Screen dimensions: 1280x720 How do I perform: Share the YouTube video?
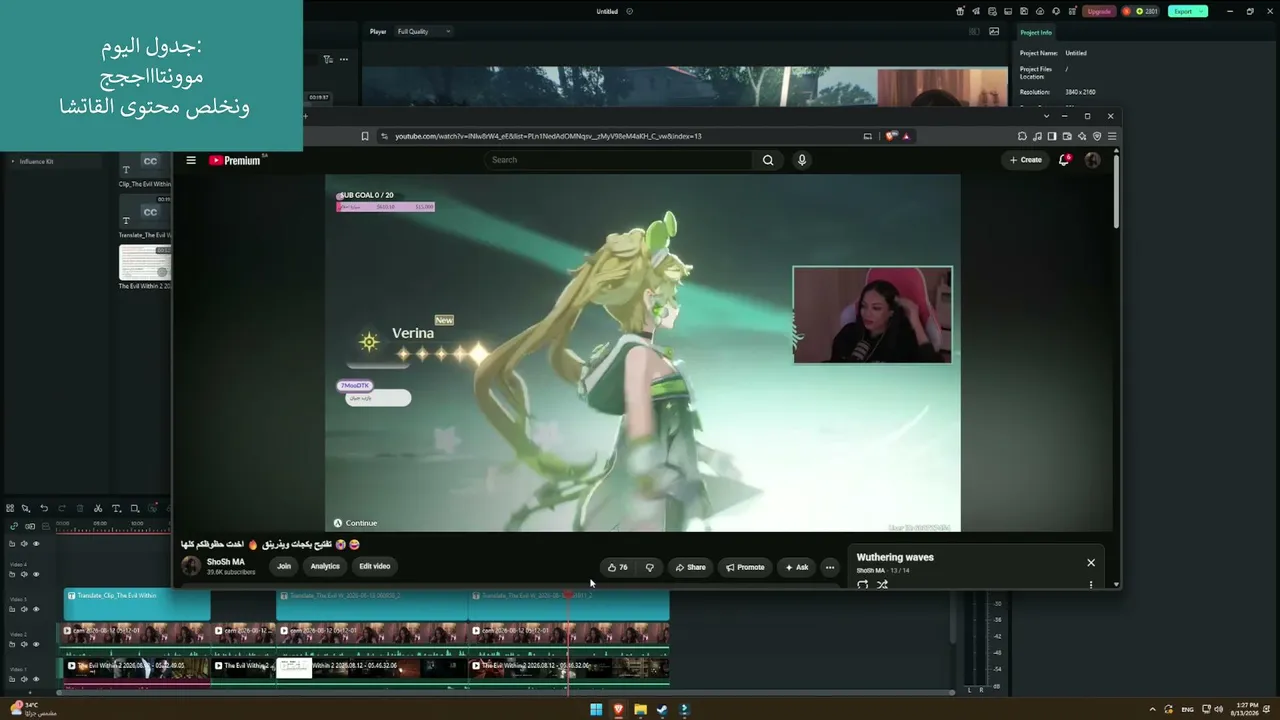tap(690, 567)
